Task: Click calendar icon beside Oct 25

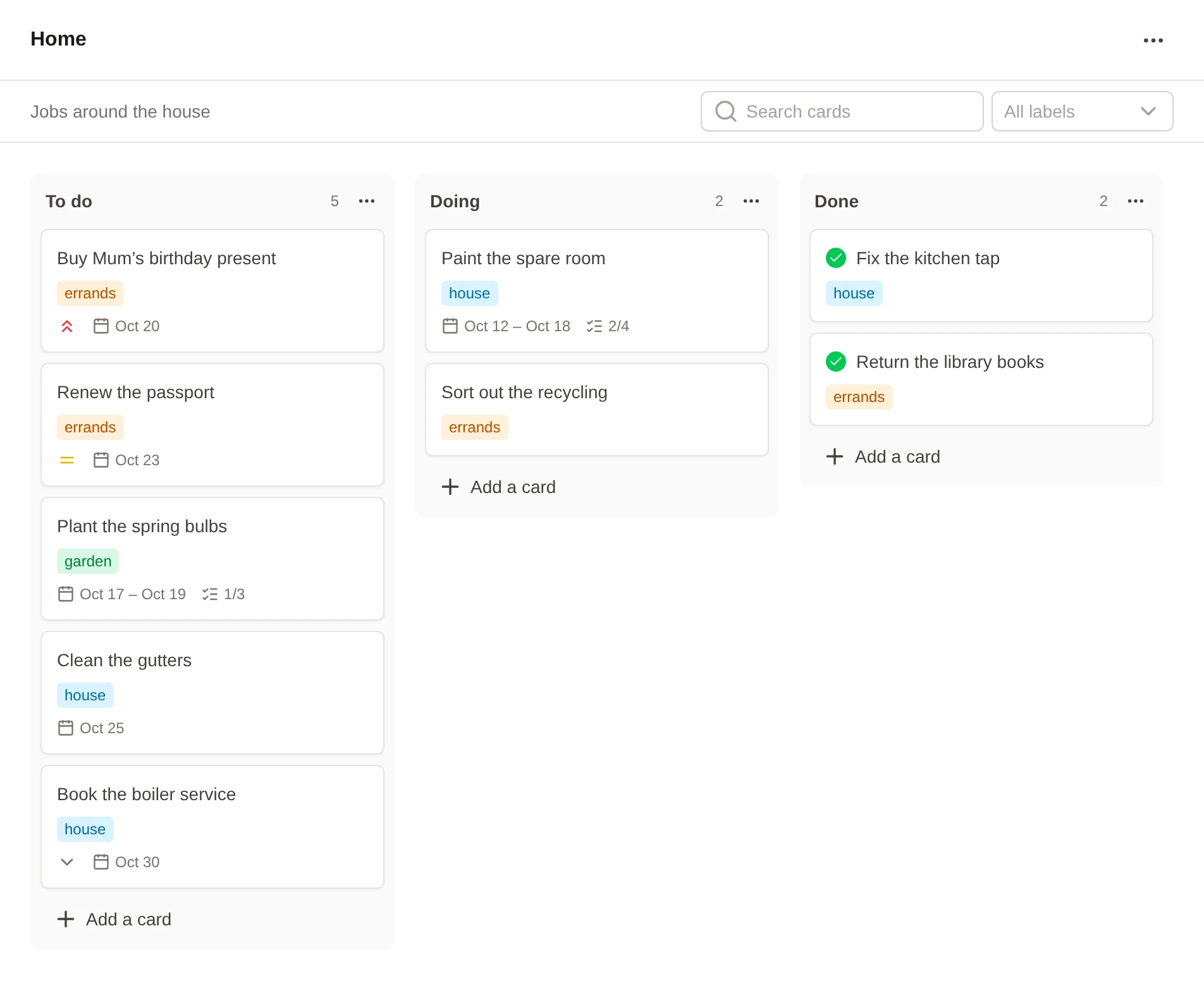Action: 66,728
